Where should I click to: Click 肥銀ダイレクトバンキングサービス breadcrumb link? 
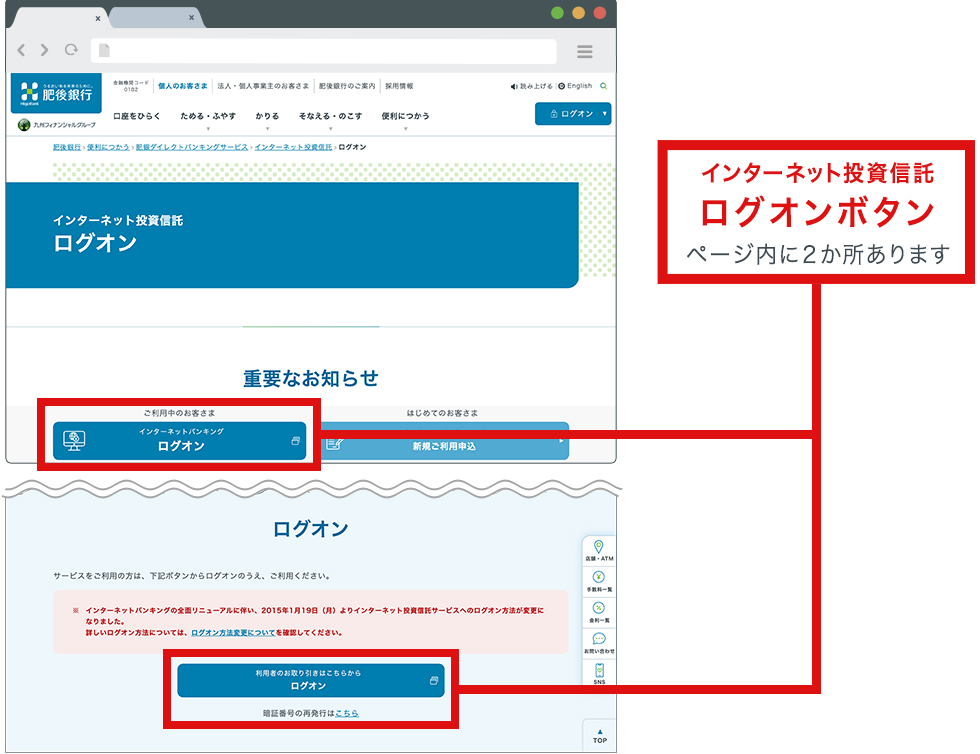tap(192, 148)
